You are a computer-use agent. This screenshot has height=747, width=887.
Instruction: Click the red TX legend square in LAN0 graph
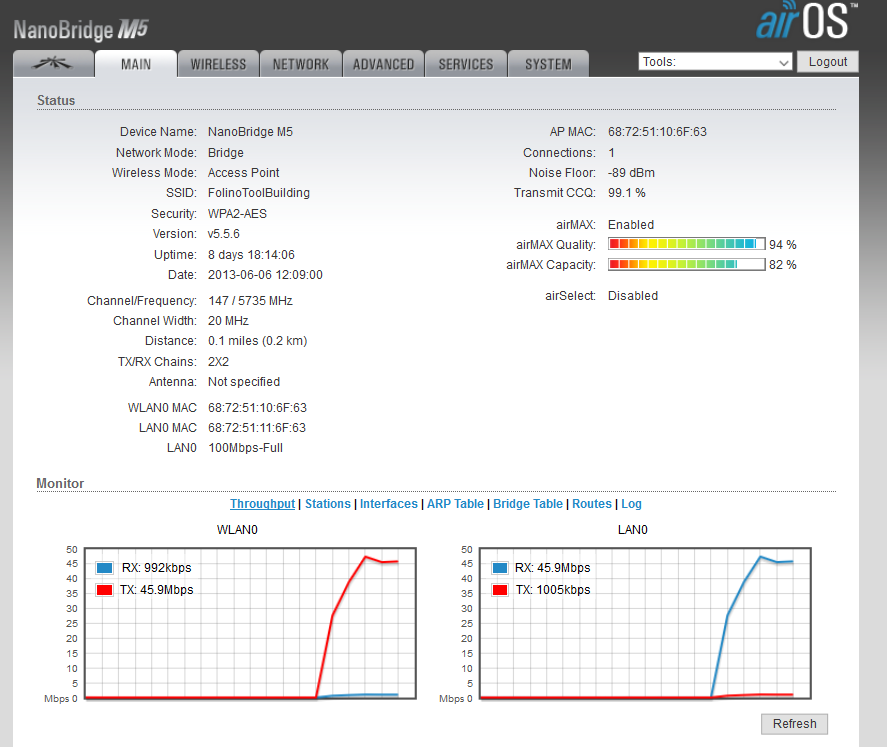[x=497, y=590]
